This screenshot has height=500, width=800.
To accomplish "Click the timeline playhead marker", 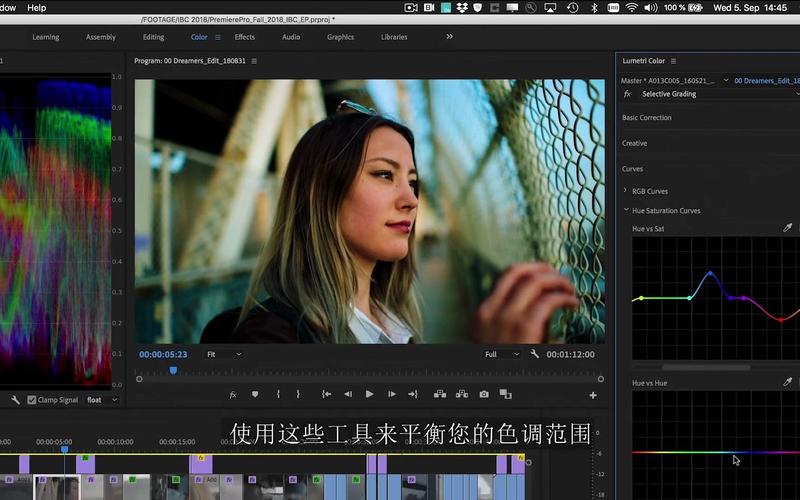I will click(x=64, y=449).
